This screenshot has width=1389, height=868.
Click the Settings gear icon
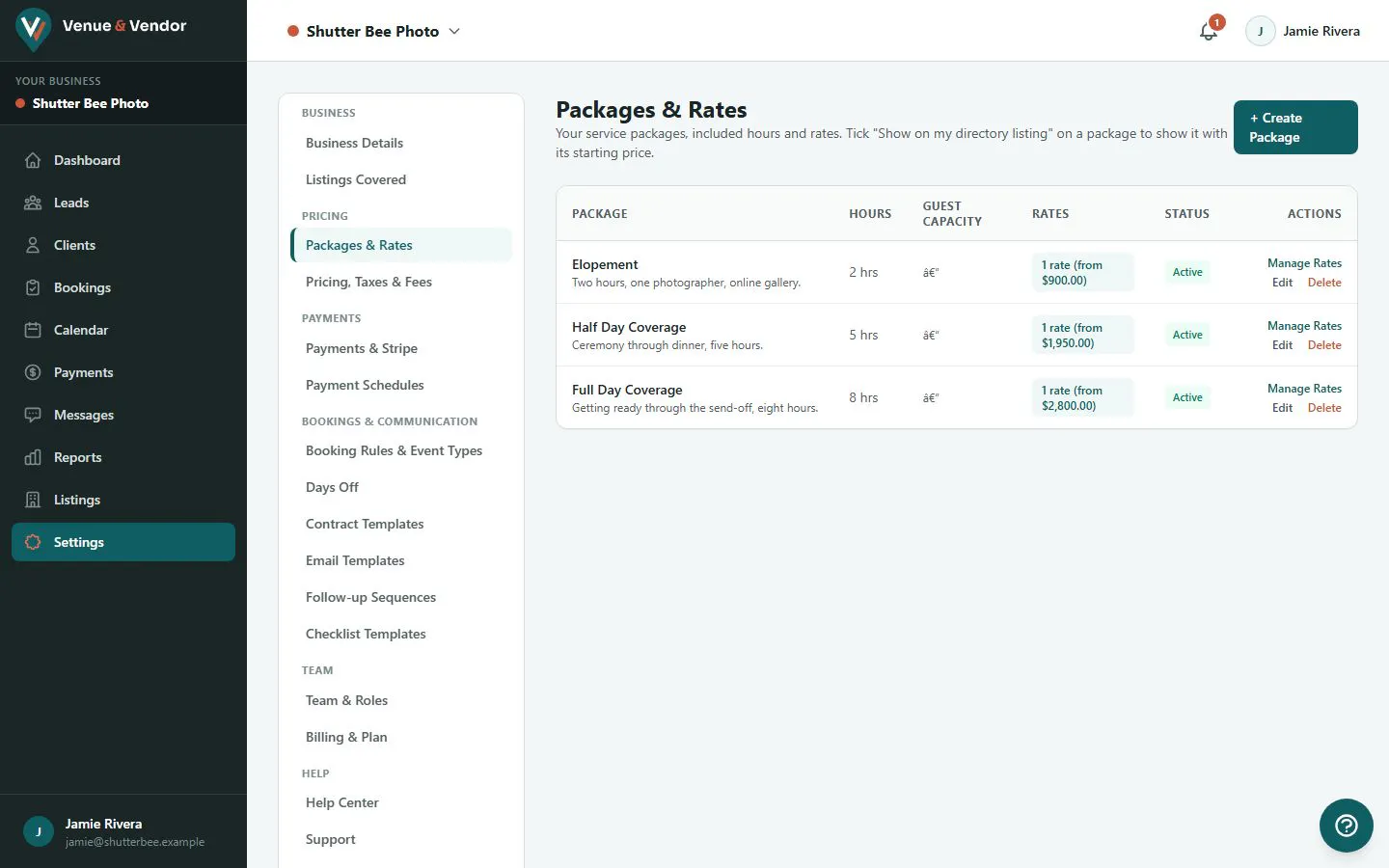33,542
